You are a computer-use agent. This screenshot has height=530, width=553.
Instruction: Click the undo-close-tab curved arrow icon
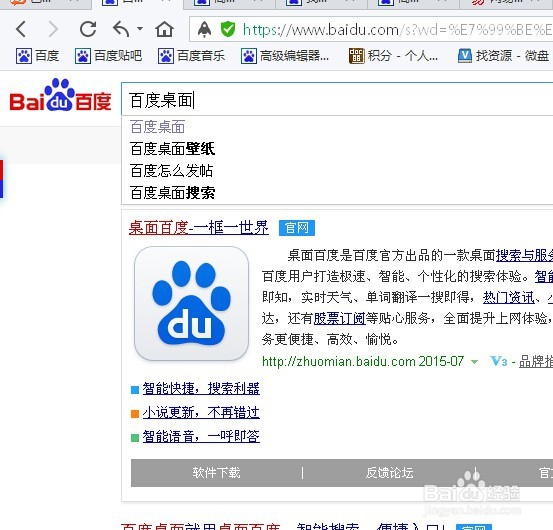point(121,29)
